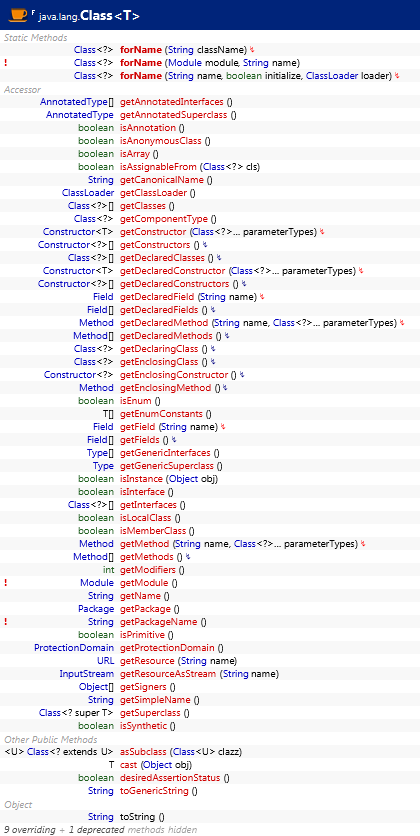Click blue marker after getMethods ()

point(188,557)
